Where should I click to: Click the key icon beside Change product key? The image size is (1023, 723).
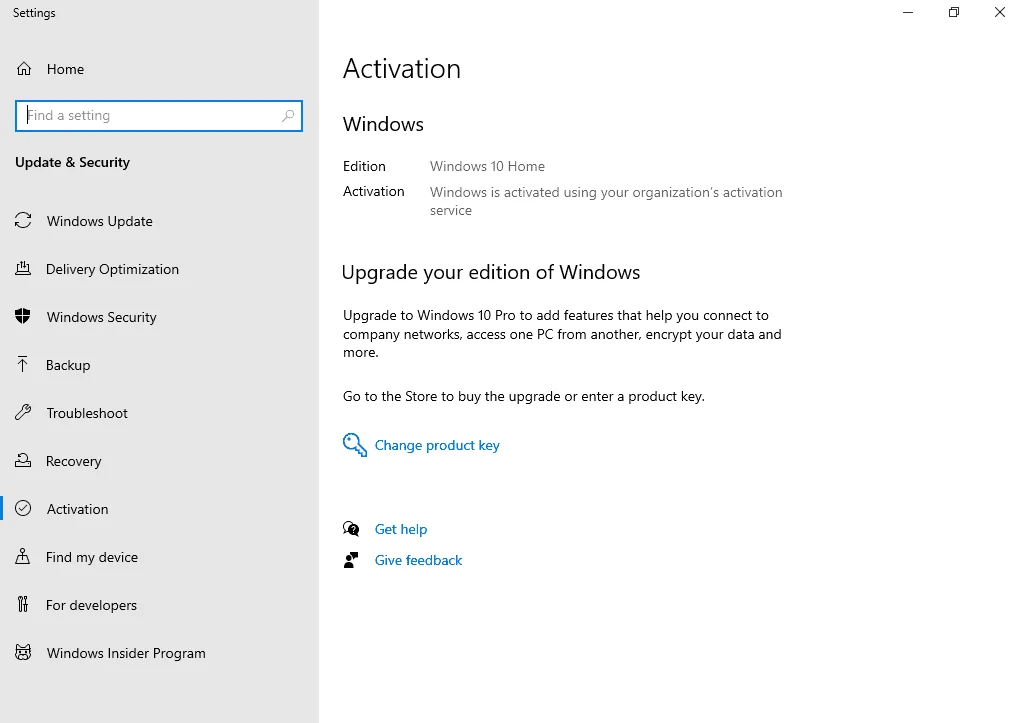click(x=354, y=445)
